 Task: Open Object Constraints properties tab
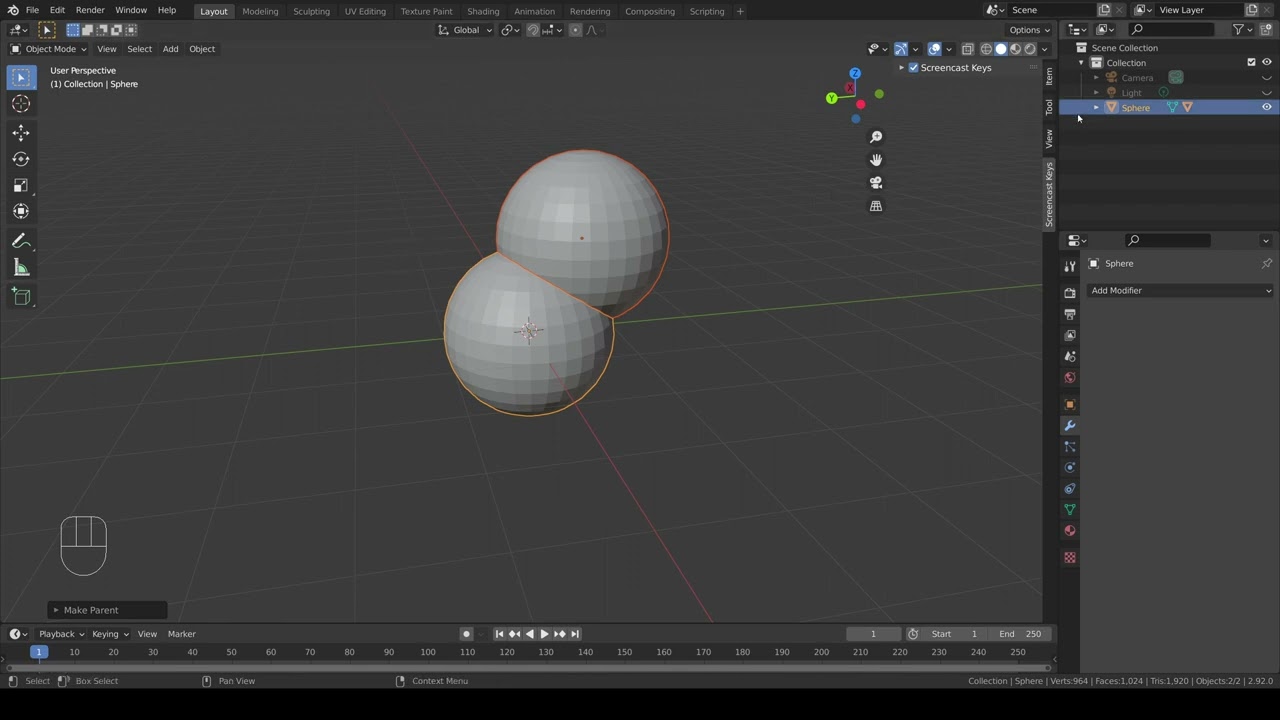coord(1070,488)
